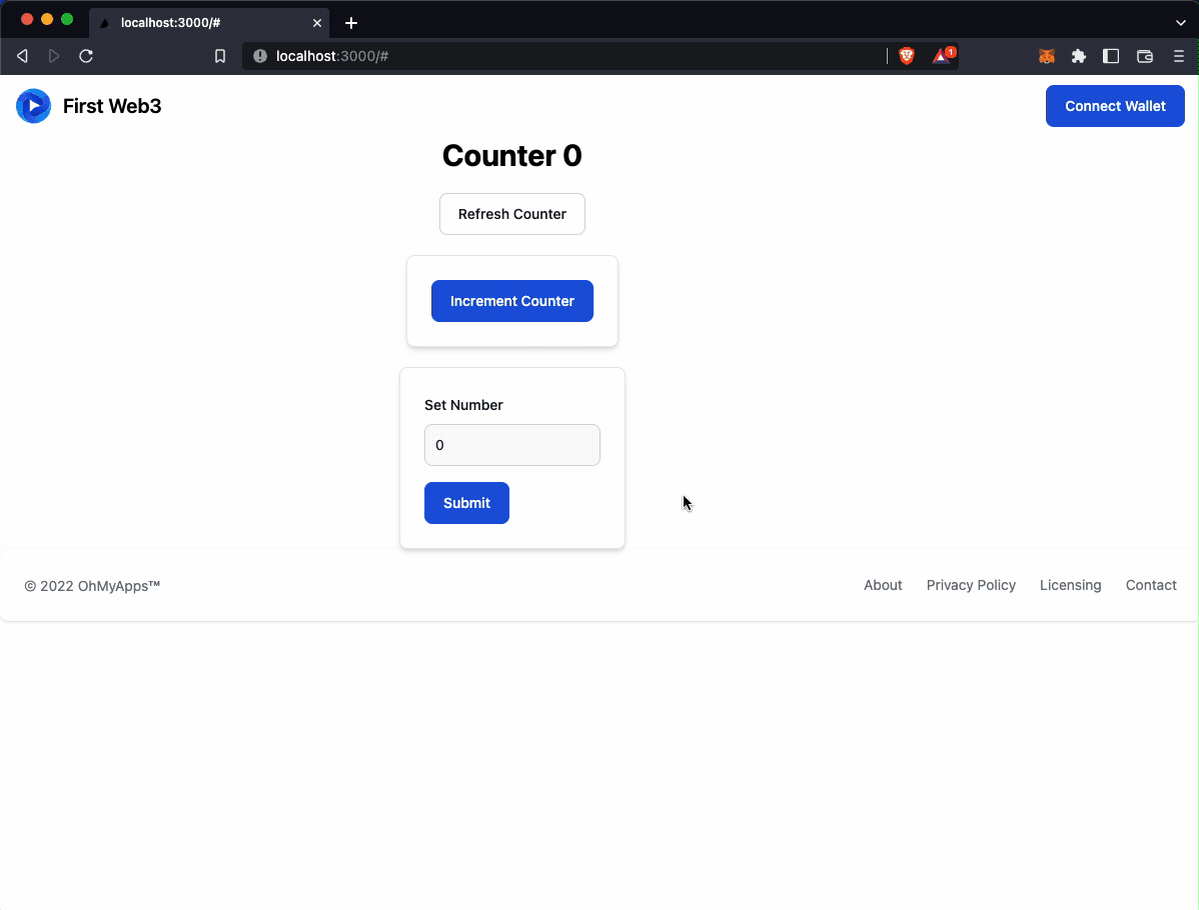The width and height of the screenshot is (1199, 910).
Task: Open the Licensing footer link
Action: [x=1071, y=585]
